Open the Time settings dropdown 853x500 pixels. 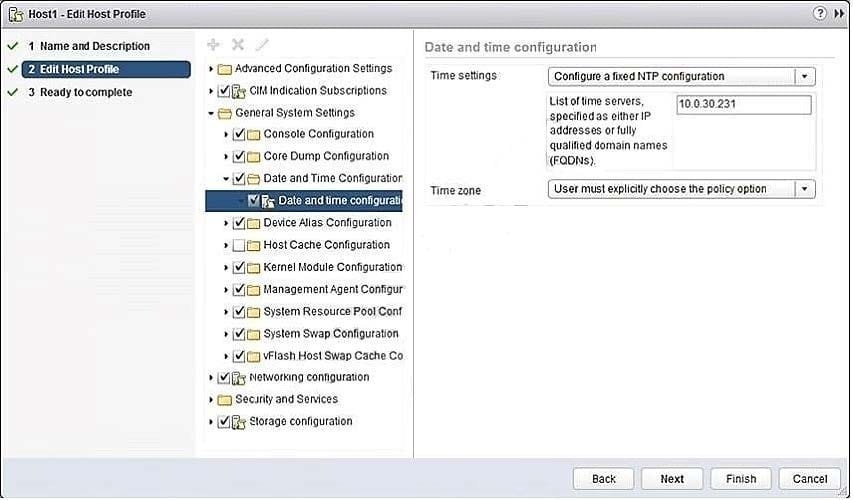click(x=805, y=76)
